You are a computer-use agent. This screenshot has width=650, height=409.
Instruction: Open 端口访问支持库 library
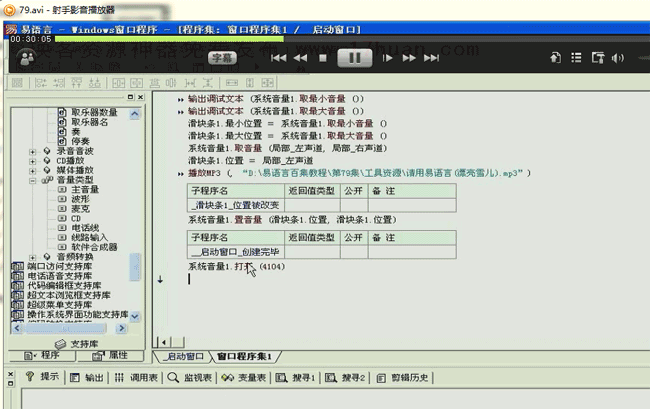(x=60, y=266)
